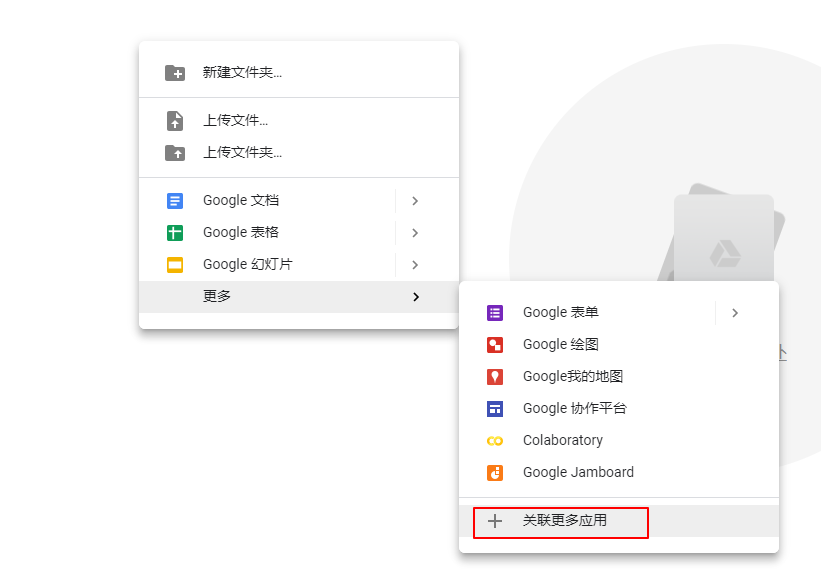The height and width of the screenshot is (570, 821).
Task: Click the green Google Sheets icon
Action: click(175, 233)
